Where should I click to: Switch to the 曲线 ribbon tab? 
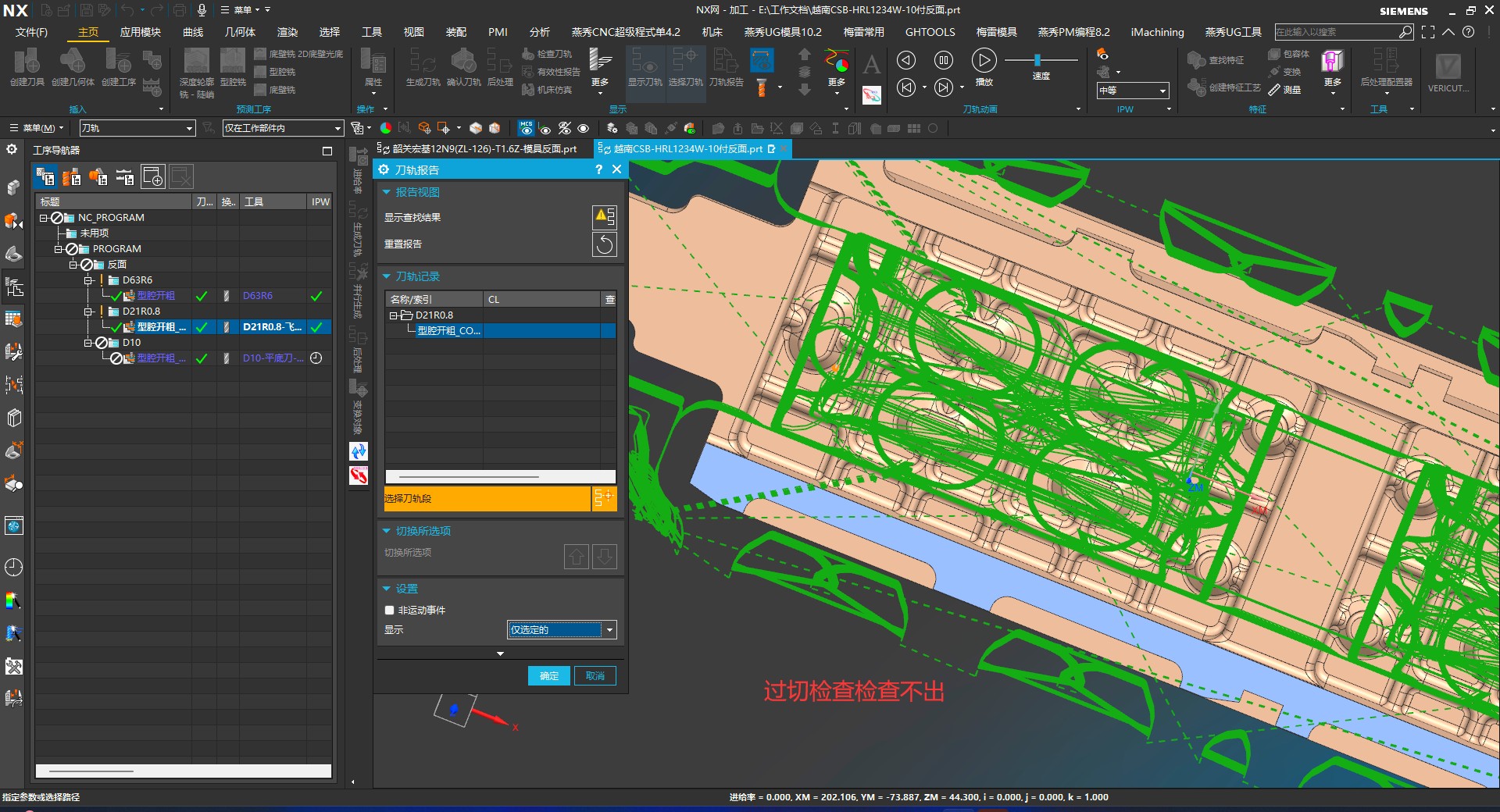coord(192,32)
